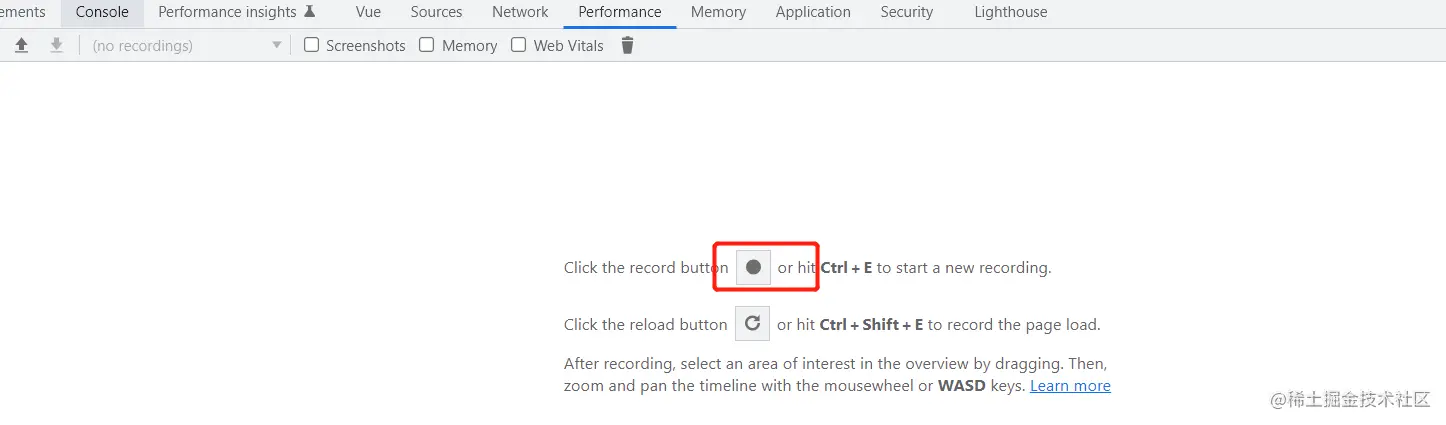Screen dimensions: 1446x425
Task: Open the Lighthouse tab
Action: [1011, 12]
